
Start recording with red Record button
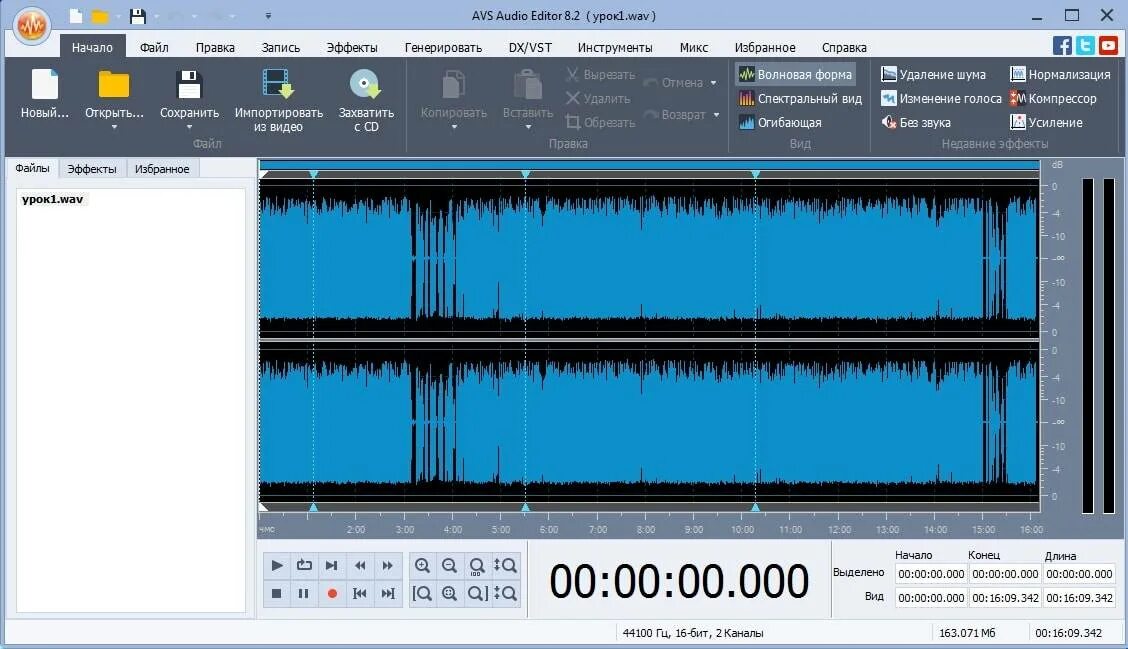coord(332,594)
